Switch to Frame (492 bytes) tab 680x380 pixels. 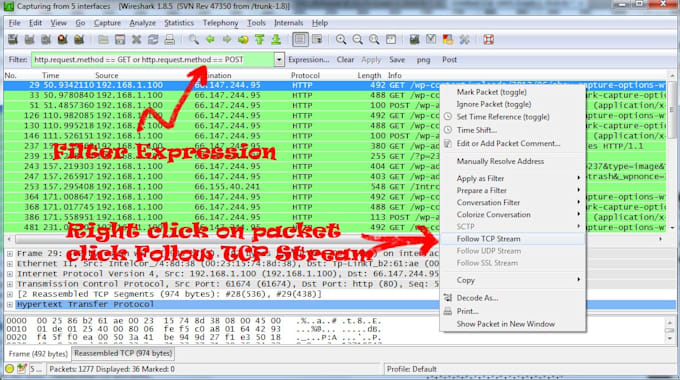38,354
